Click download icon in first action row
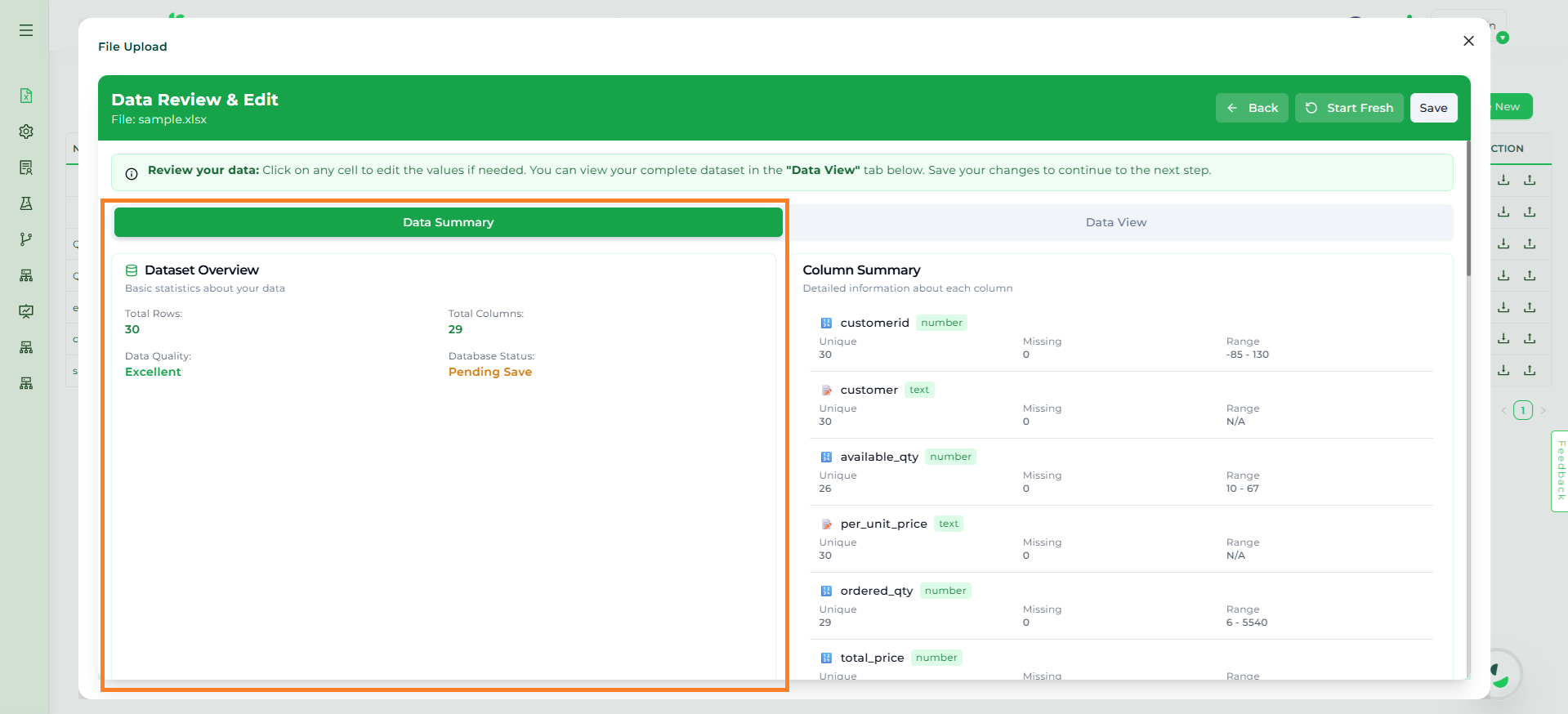Image resolution: width=1568 pixels, height=714 pixels. pos(1503,180)
